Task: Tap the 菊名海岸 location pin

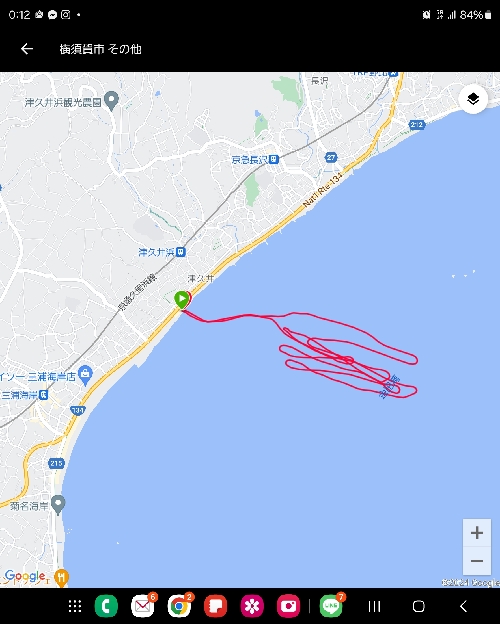Action: click(x=58, y=505)
